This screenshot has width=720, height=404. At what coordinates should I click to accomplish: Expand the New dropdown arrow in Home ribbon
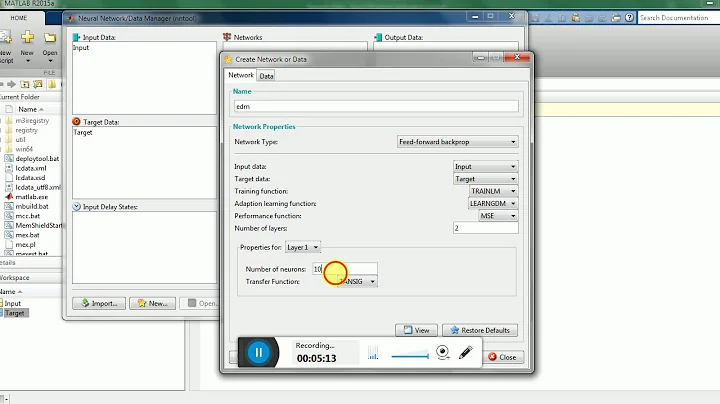tap(28, 61)
